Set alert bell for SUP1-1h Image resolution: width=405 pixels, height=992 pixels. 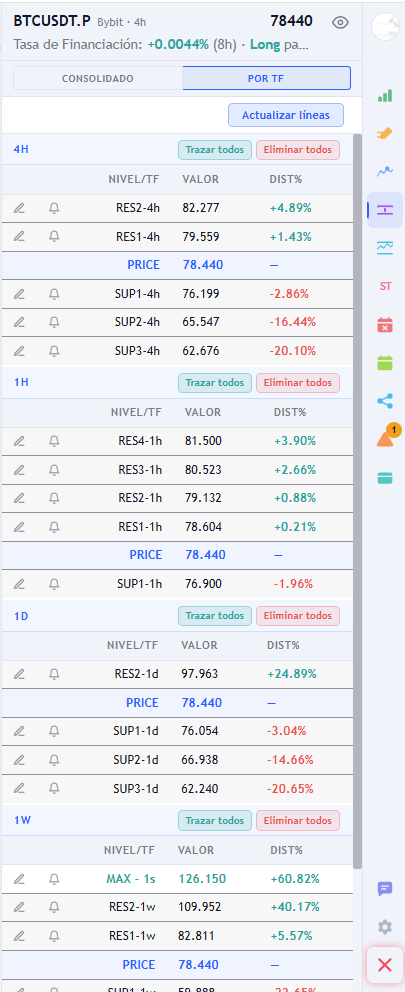tap(54, 584)
